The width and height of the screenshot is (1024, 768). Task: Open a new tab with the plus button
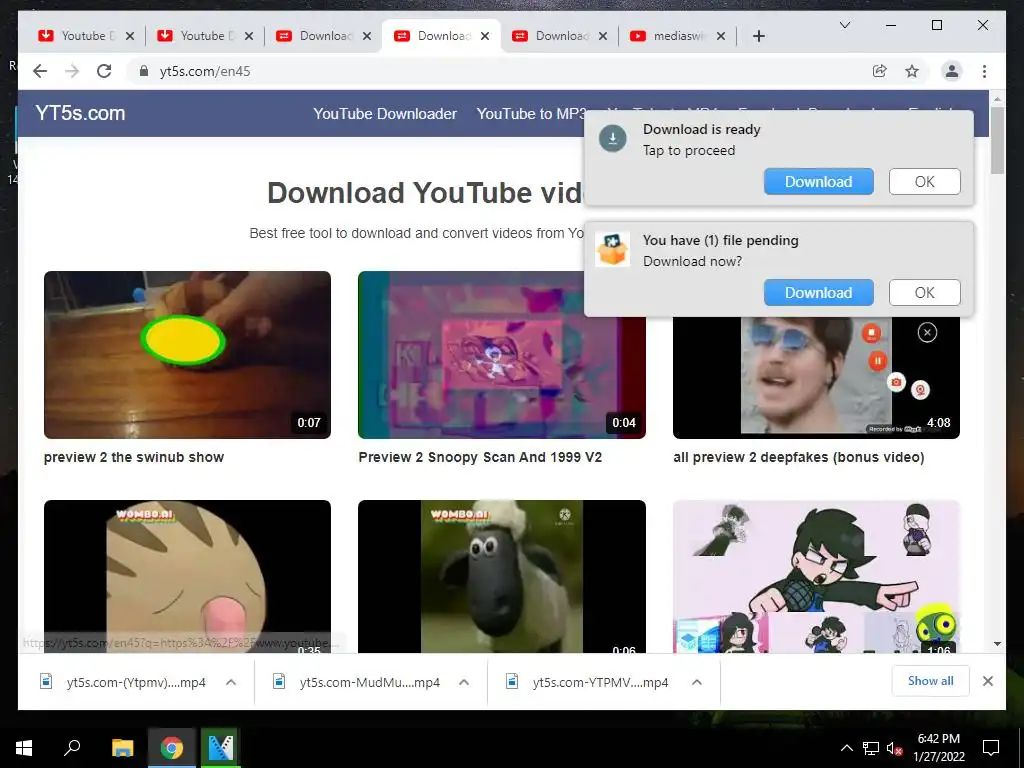pos(758,36)
